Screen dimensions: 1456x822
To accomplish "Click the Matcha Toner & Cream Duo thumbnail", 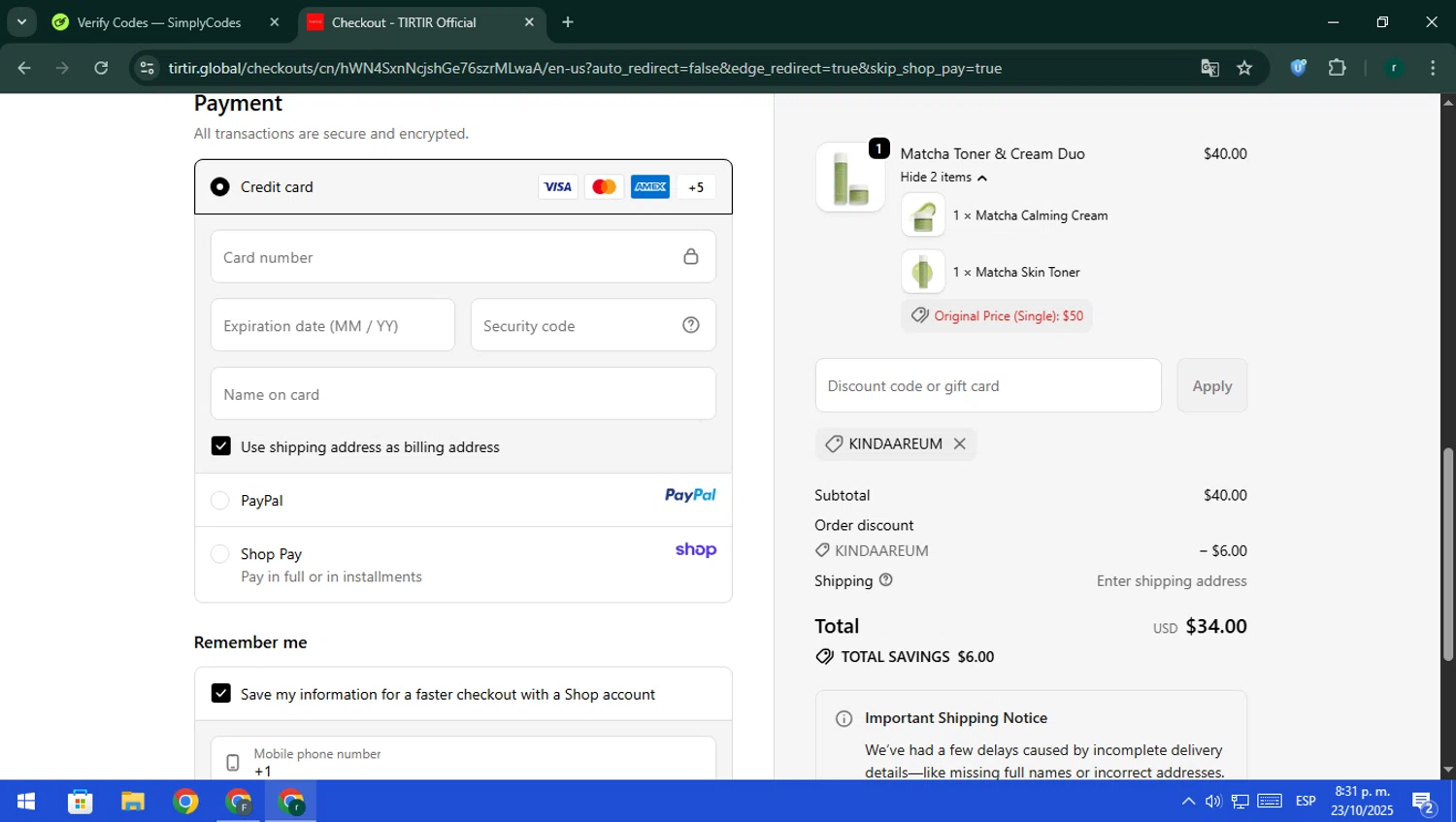I will click(850, 177).
